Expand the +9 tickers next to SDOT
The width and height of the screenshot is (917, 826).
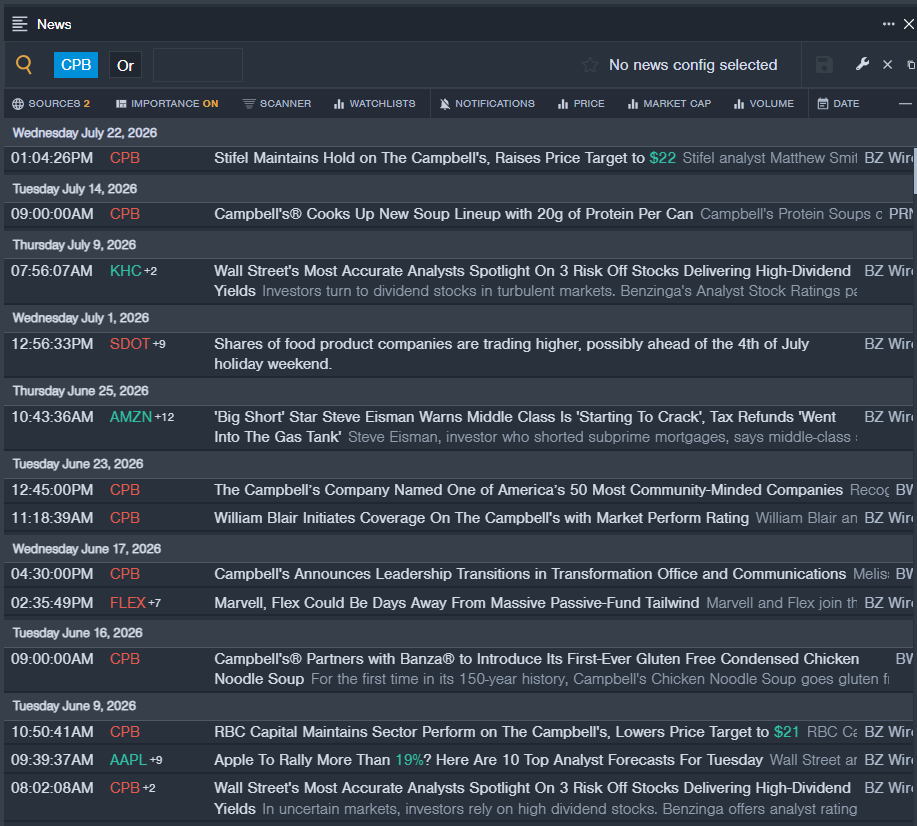coord(159,344)
